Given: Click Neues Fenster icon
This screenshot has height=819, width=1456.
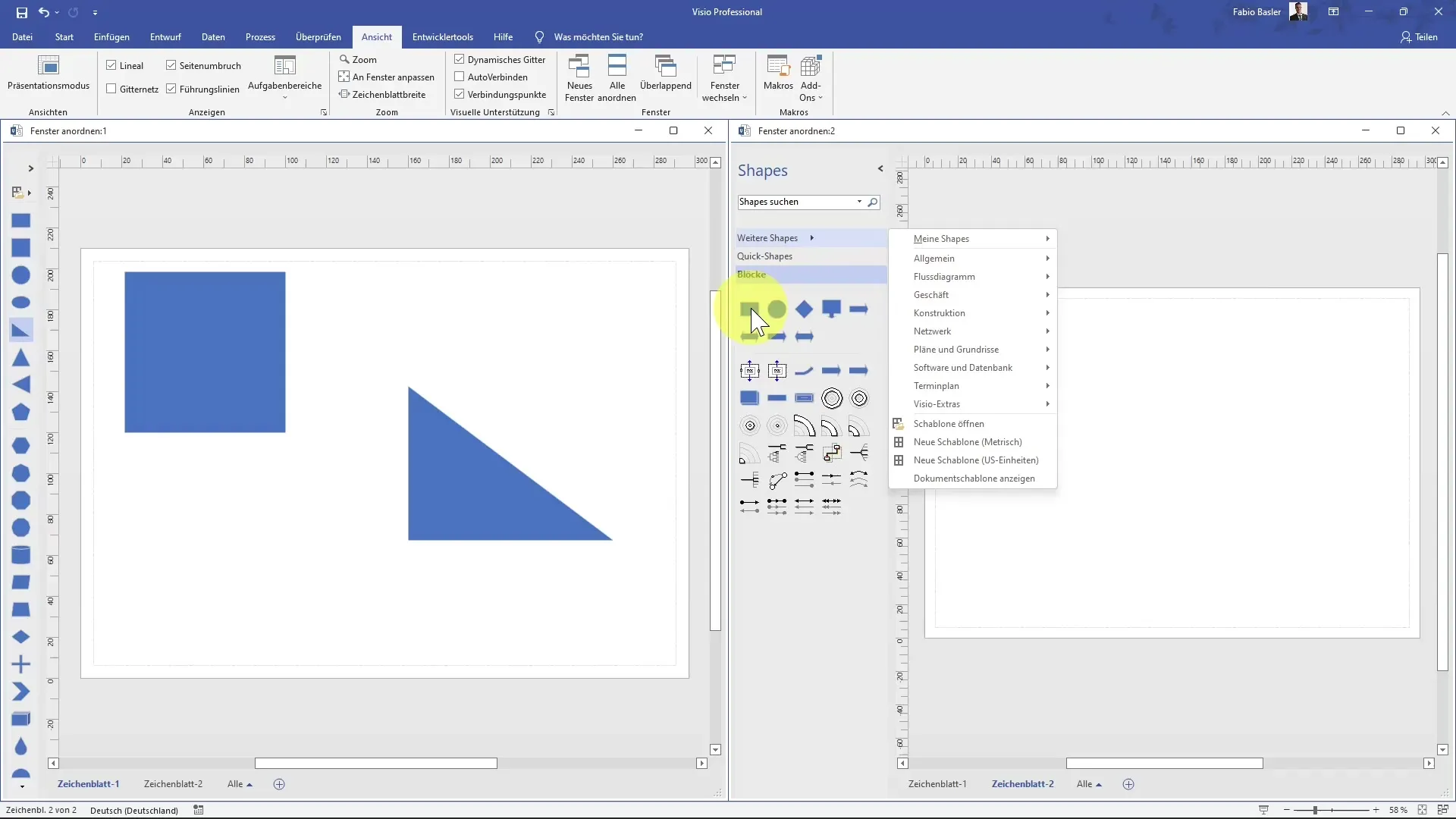Looking at the screenshot, I should coord(579,78).
